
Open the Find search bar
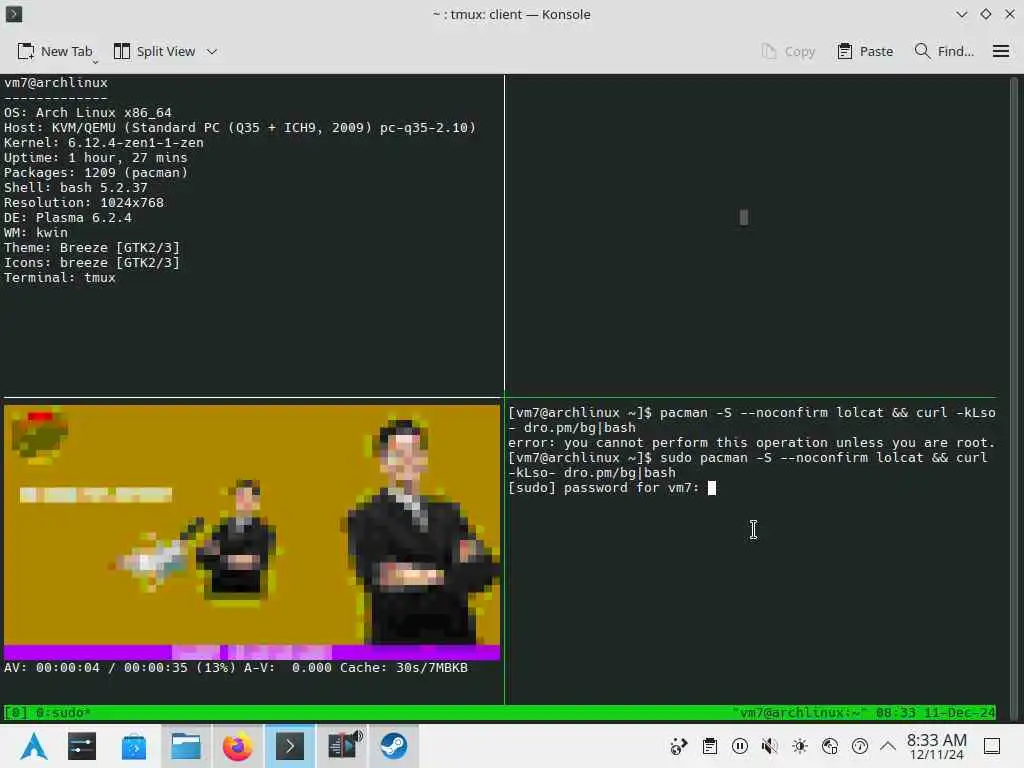tap(944, 51)
